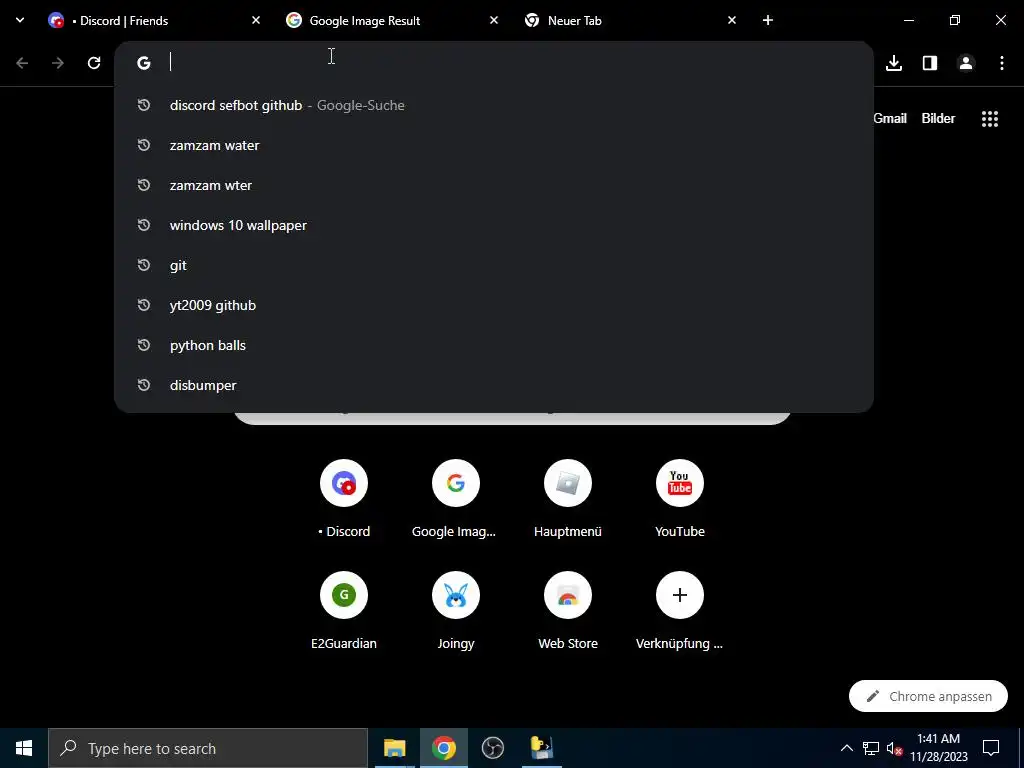Image resolution: width=1024 pixels, height=768 pixels.
Task: Choose windows 10 wallpaper suggestion
Action: click(x=494, y=225)
